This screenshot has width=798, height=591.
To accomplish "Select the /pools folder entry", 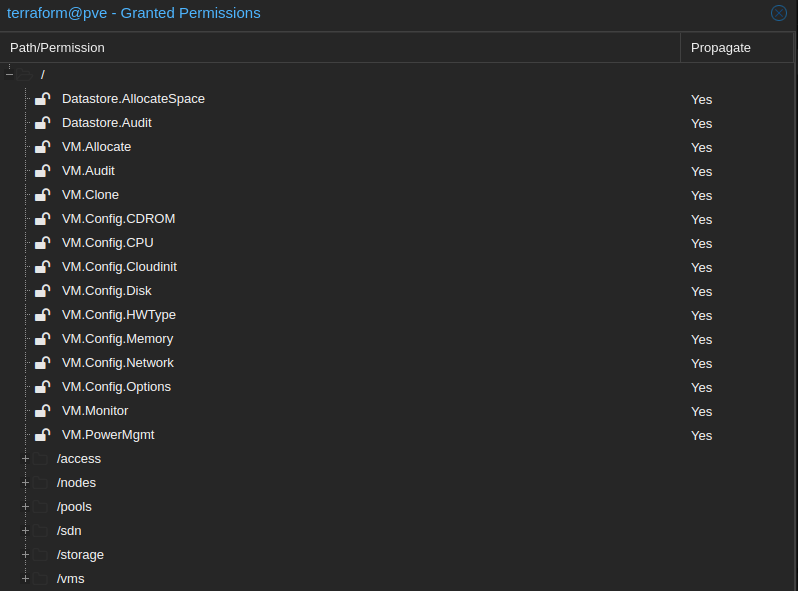I will point(74,507).
